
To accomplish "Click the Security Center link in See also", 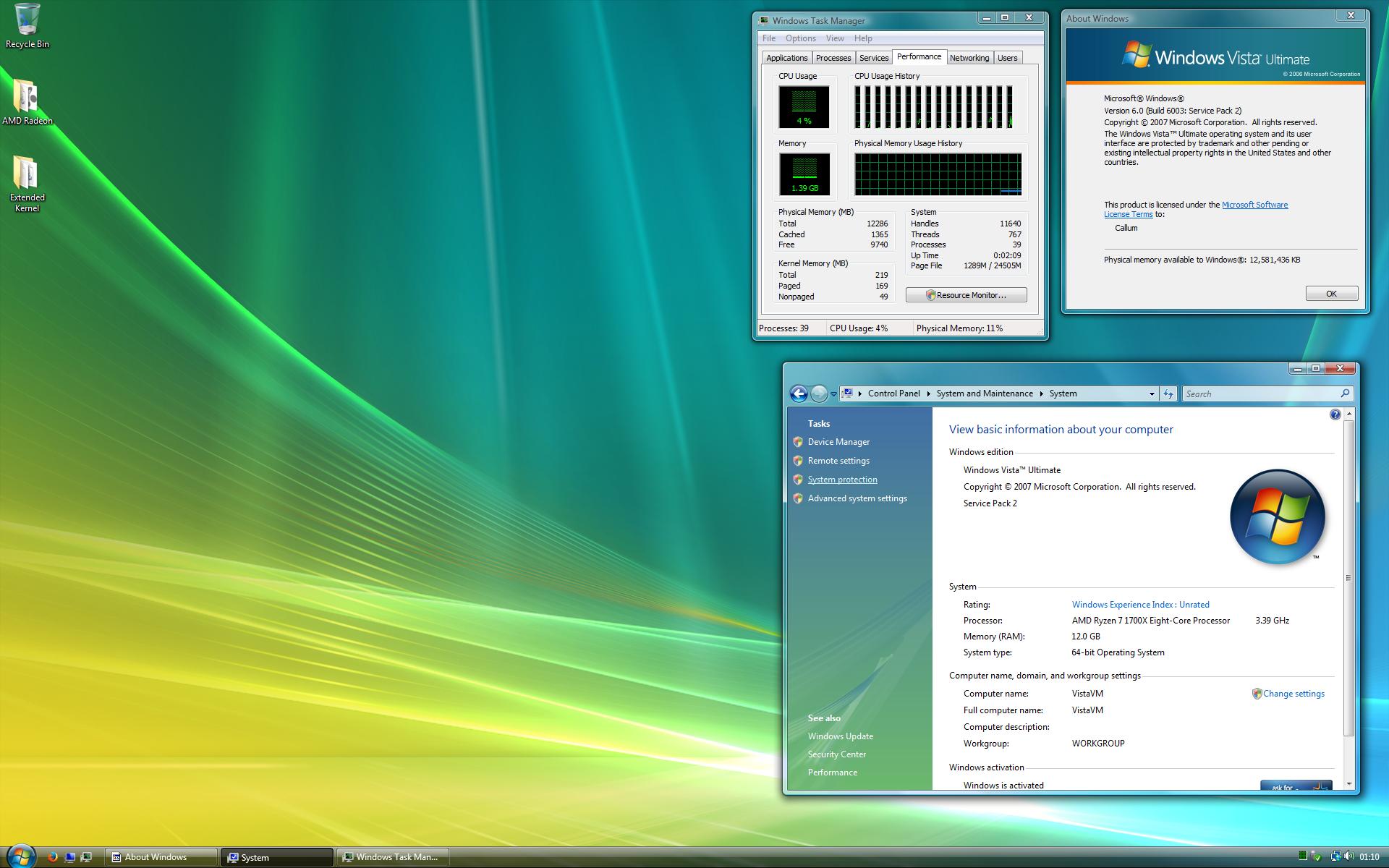I will [x=836, y=754].
